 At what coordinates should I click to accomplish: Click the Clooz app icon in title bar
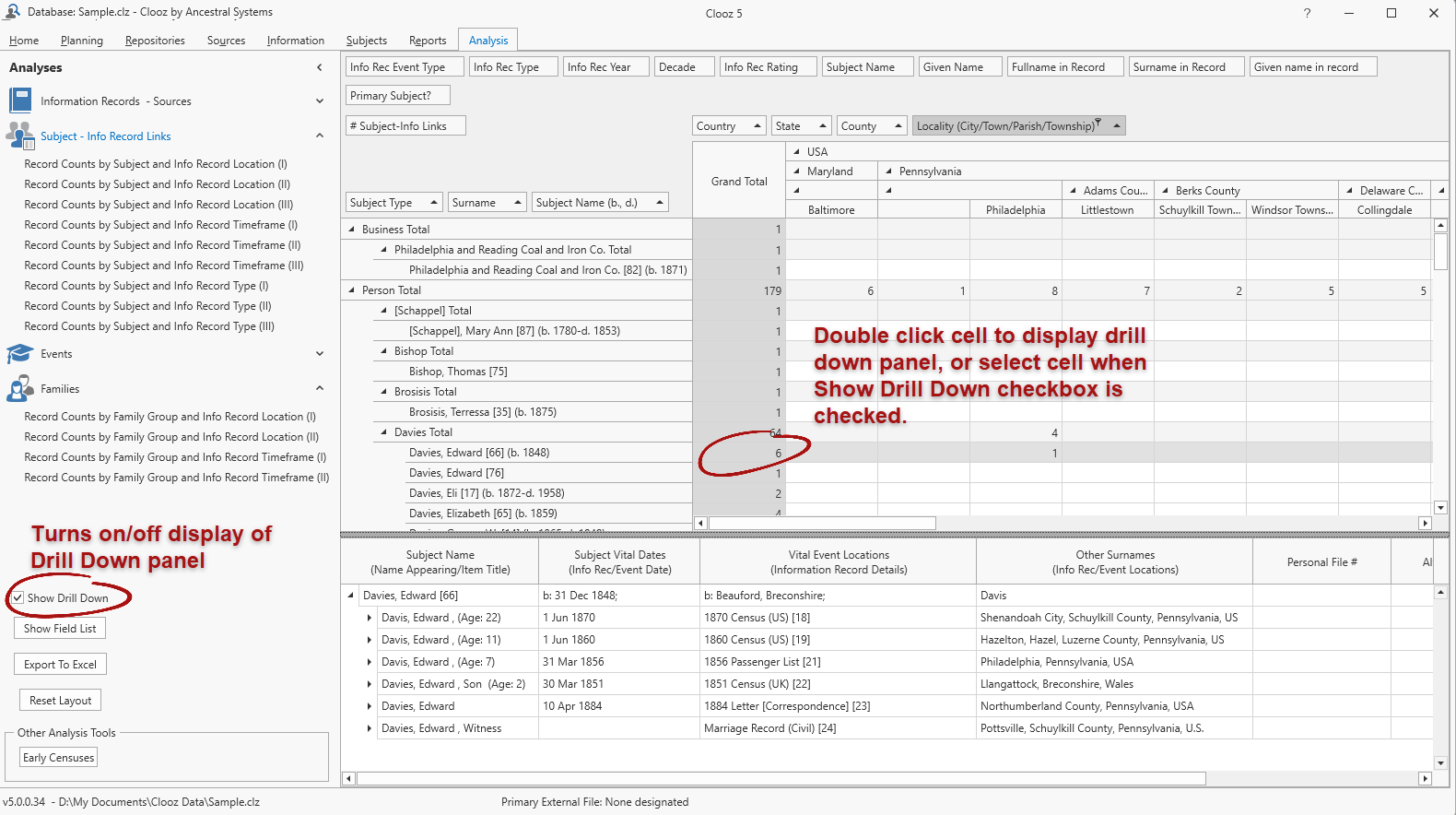click(x=12, y=12)
